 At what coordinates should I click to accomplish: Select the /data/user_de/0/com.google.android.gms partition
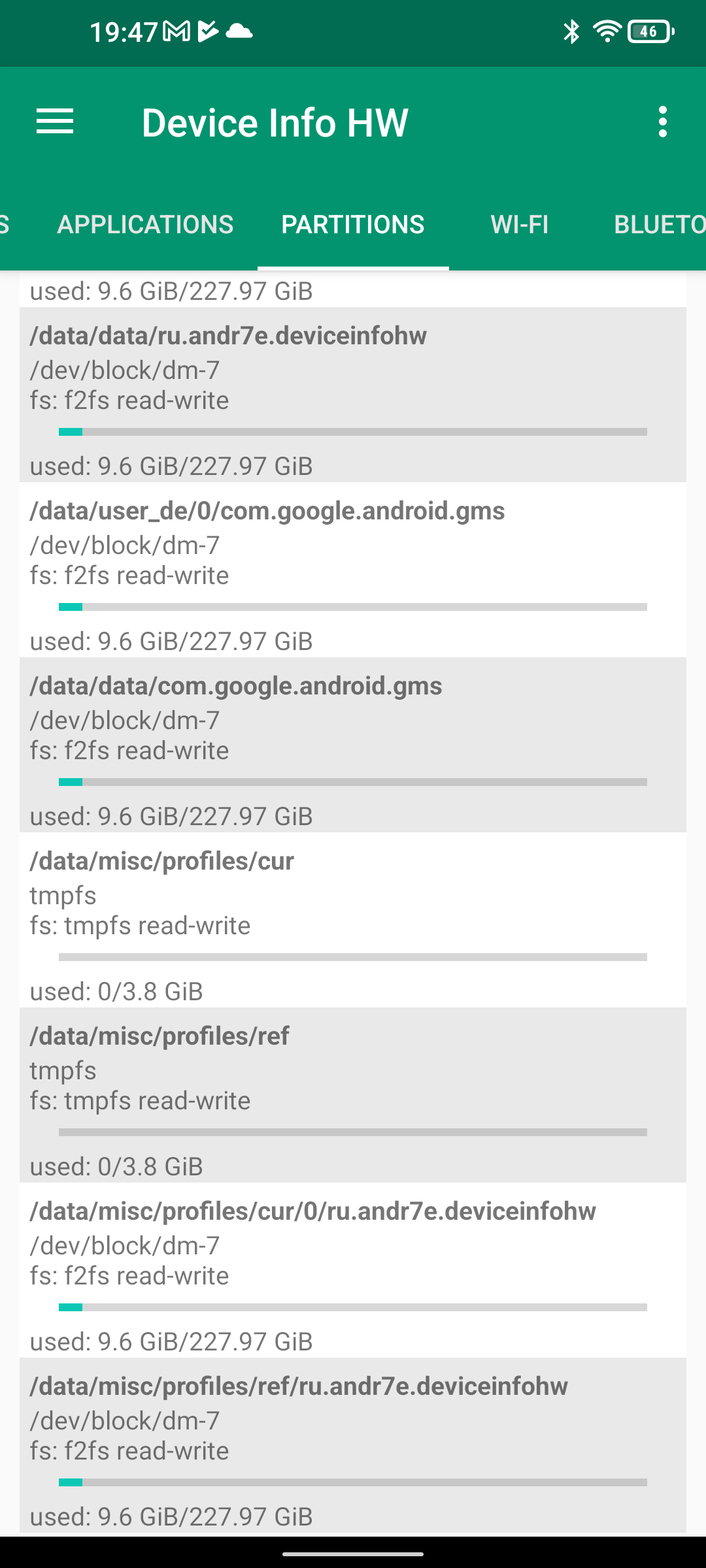coord(353,570)
